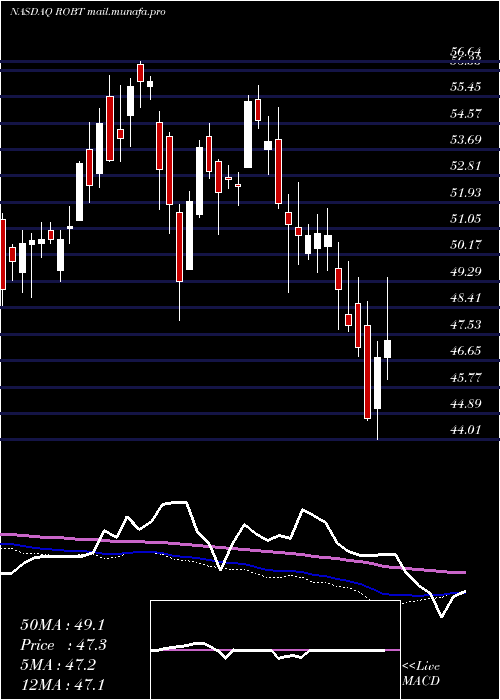Click the '50MA : 49.1' readout
Screen dimensions: 500x700
63,625
